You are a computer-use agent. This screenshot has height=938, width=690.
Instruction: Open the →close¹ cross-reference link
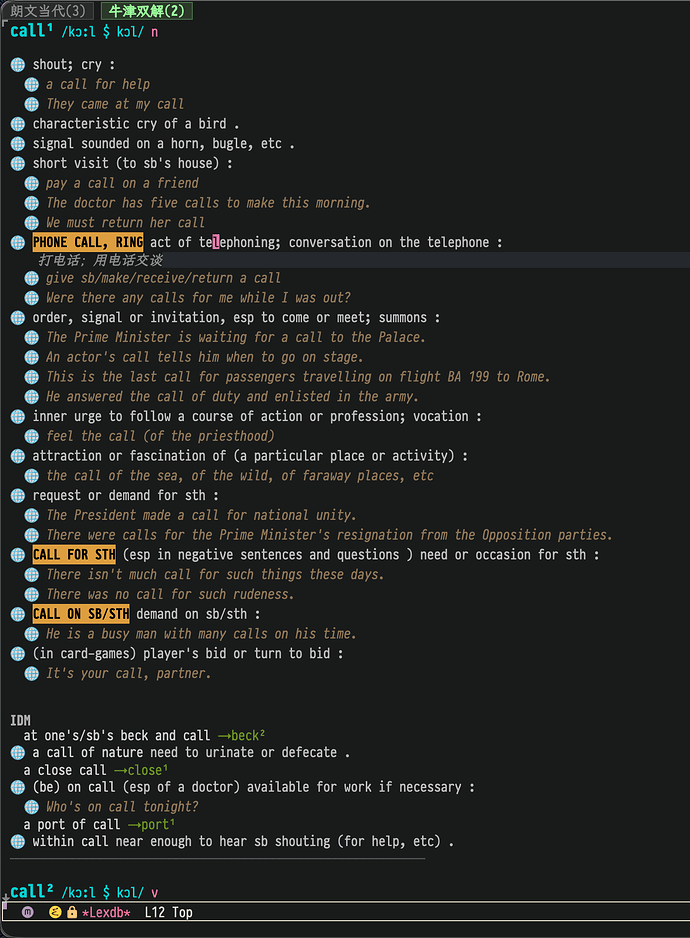coord(141,771)
